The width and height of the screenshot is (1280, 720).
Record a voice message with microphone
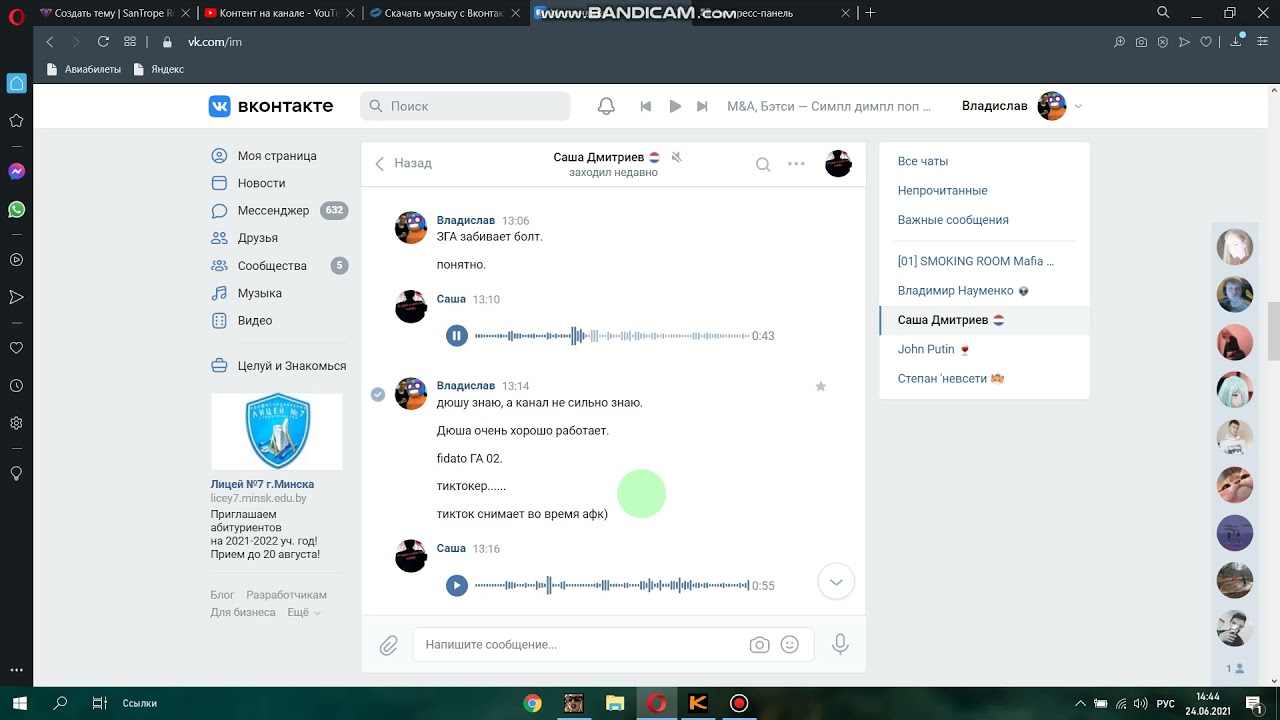tap(840, 645)
